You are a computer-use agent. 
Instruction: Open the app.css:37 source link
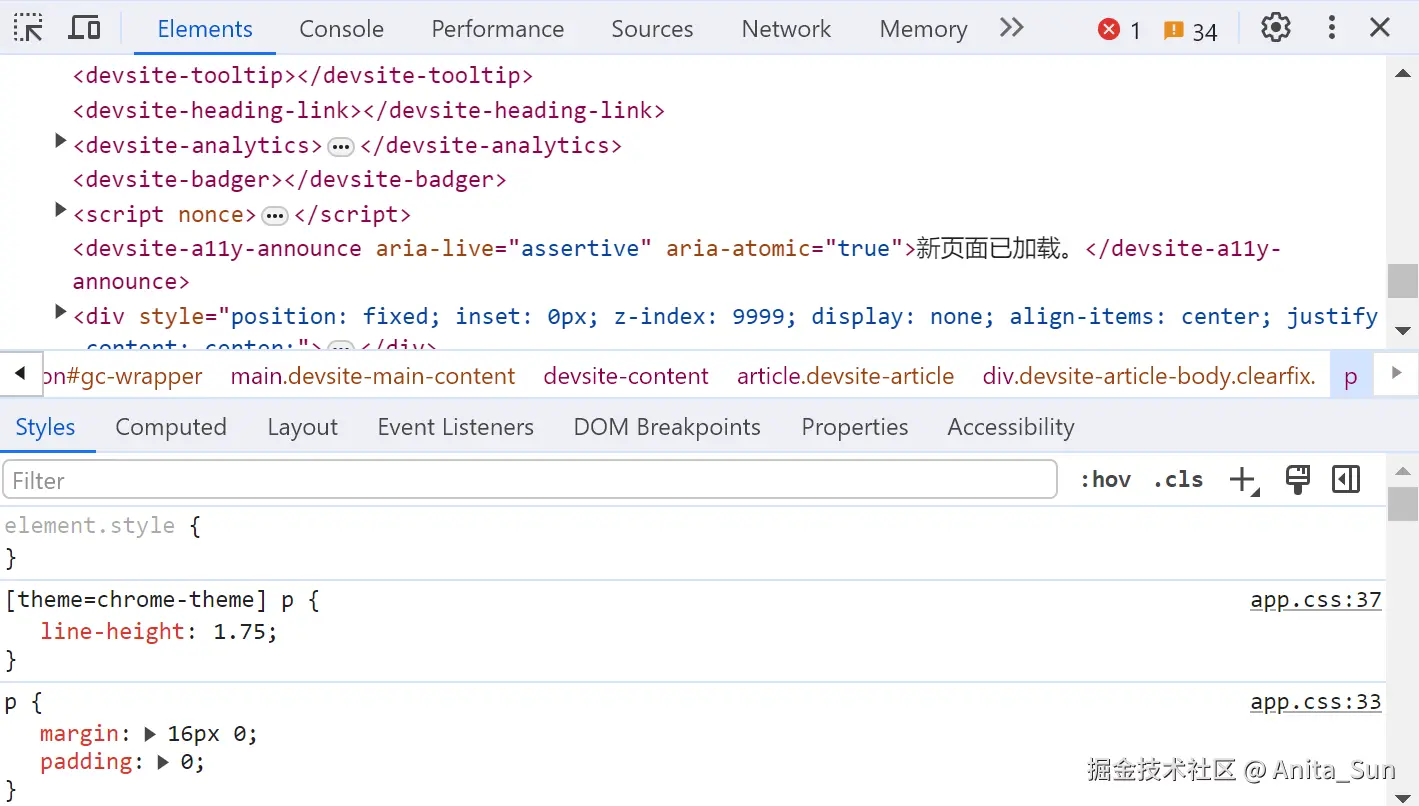(x=1315, y=600)
